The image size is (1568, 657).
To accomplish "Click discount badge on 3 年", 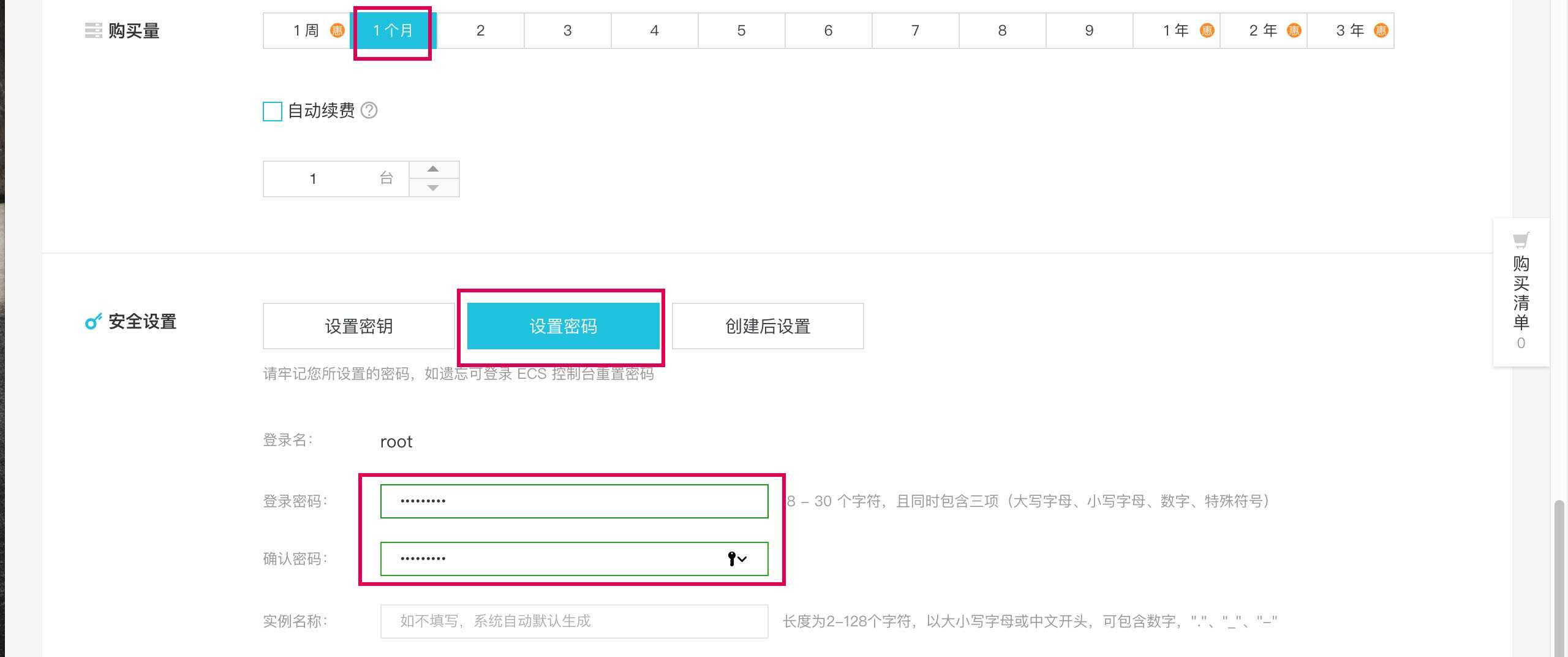I will coord(1381,31).
